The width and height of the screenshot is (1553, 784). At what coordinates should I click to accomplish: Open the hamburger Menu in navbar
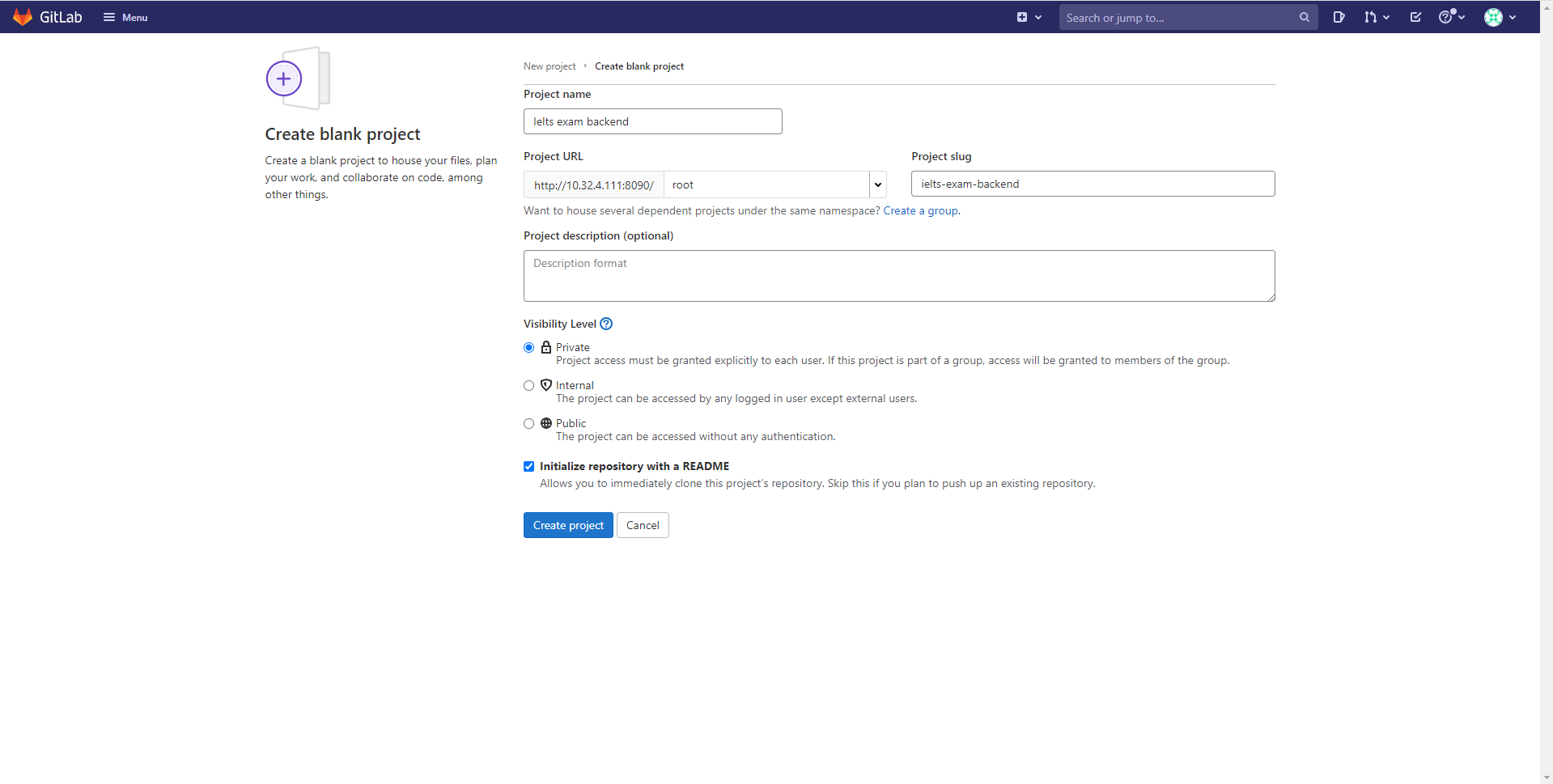125,17
